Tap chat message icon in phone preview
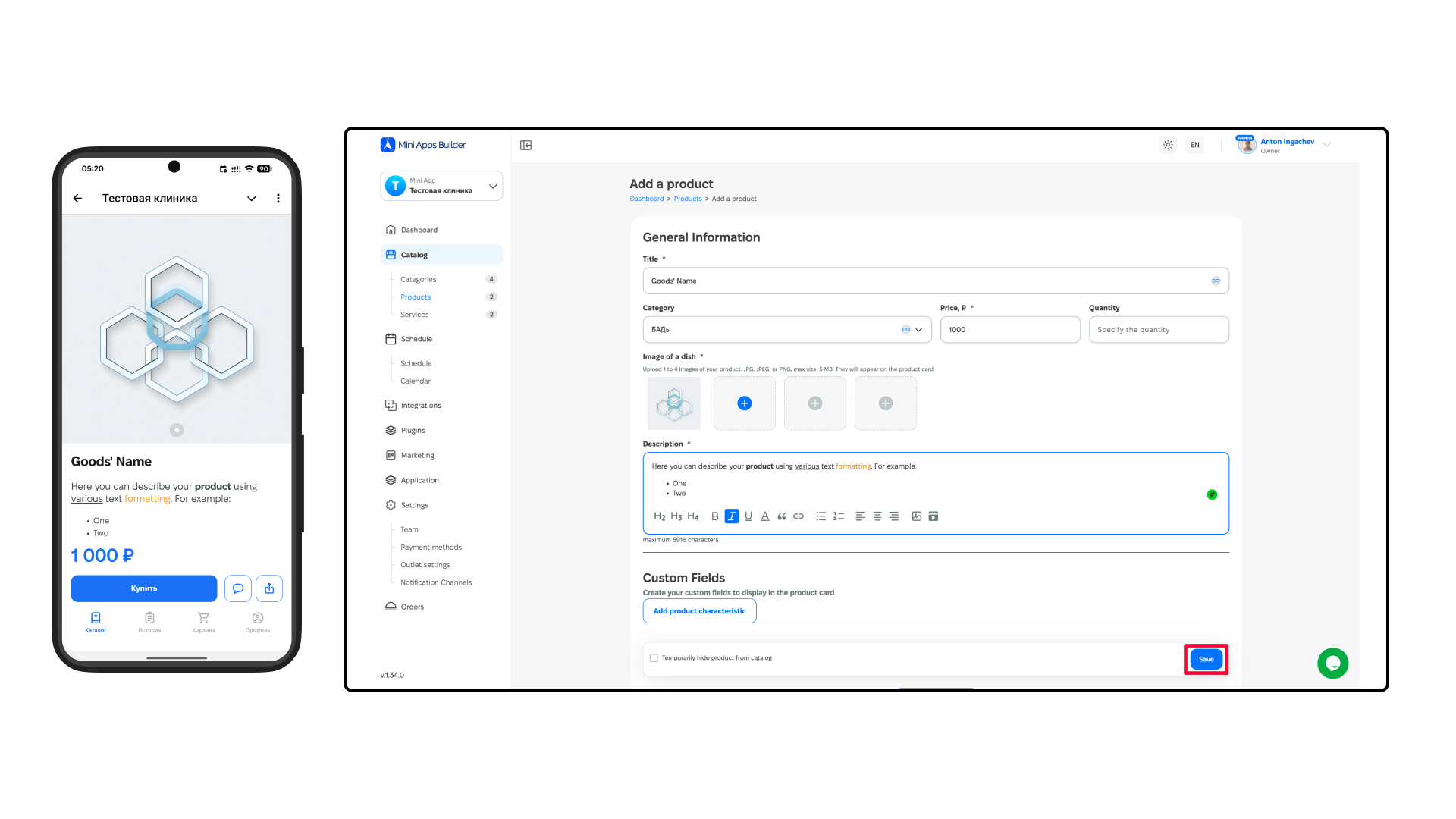 pyautogui.click(x=238, y=588)
